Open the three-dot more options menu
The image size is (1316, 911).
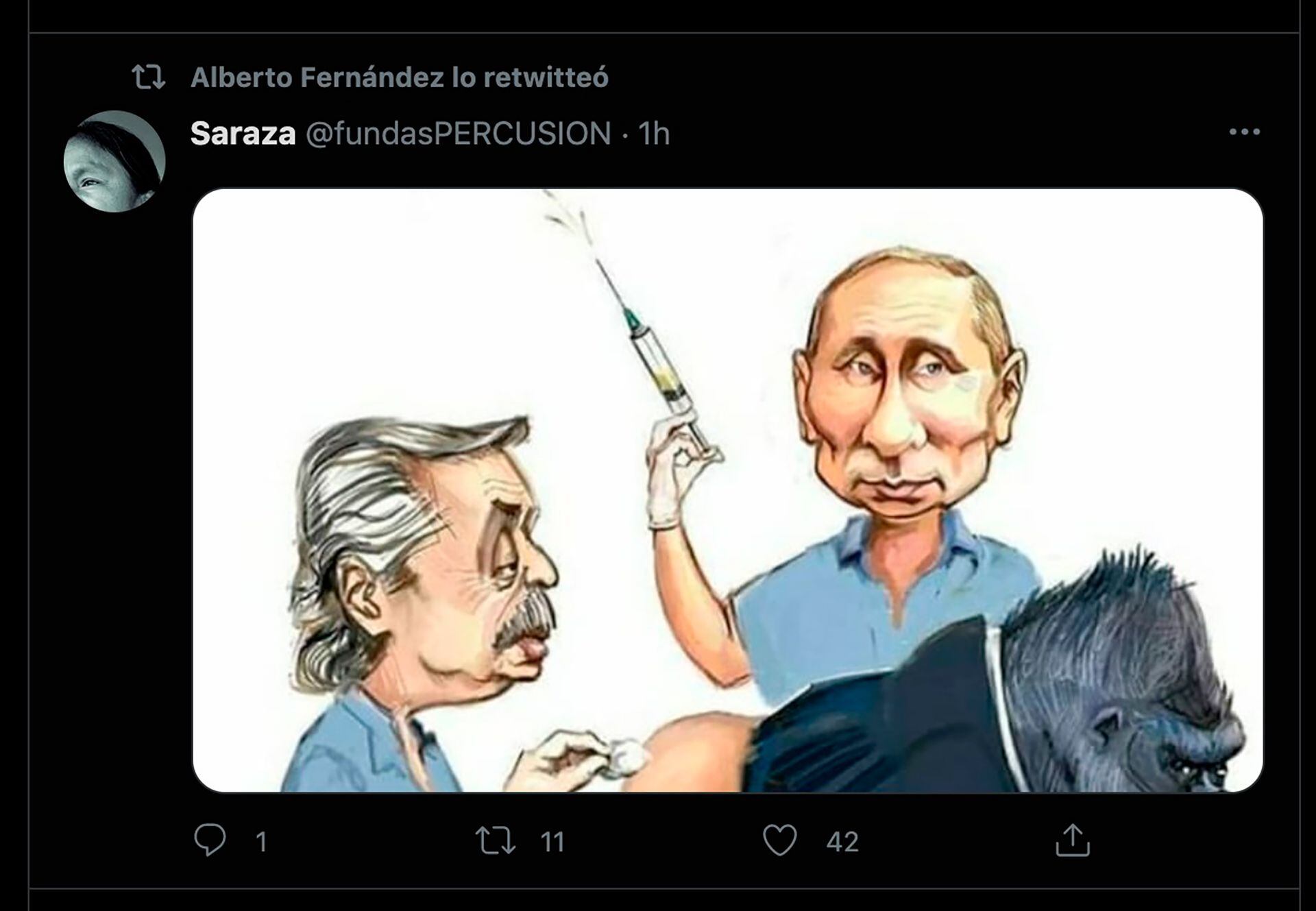pyautogui.click(x=1245, y=132)
